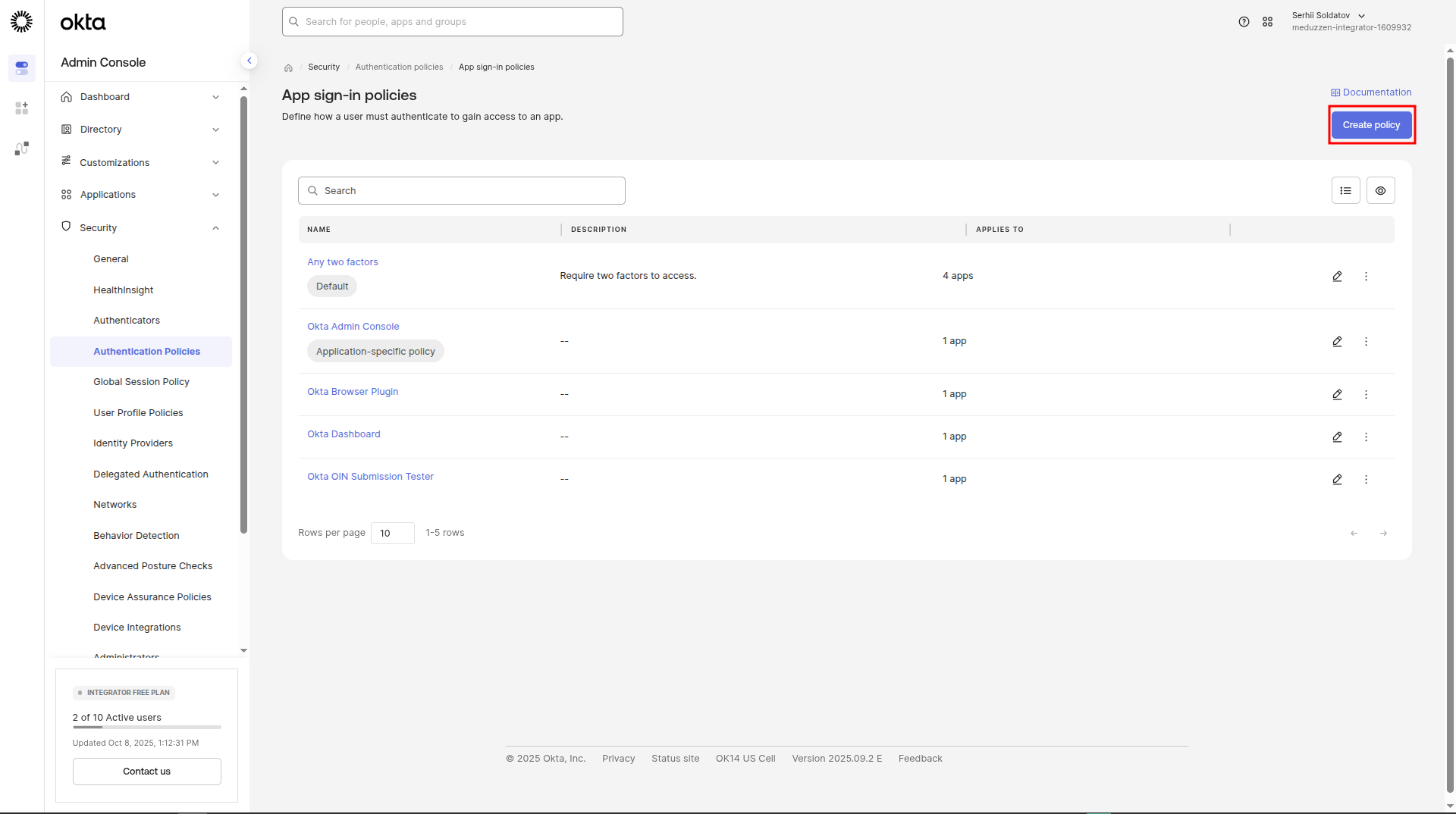Expand the Dashboard menu
The height and width of the screenshot is (814, 1456).
pos(141,97)
